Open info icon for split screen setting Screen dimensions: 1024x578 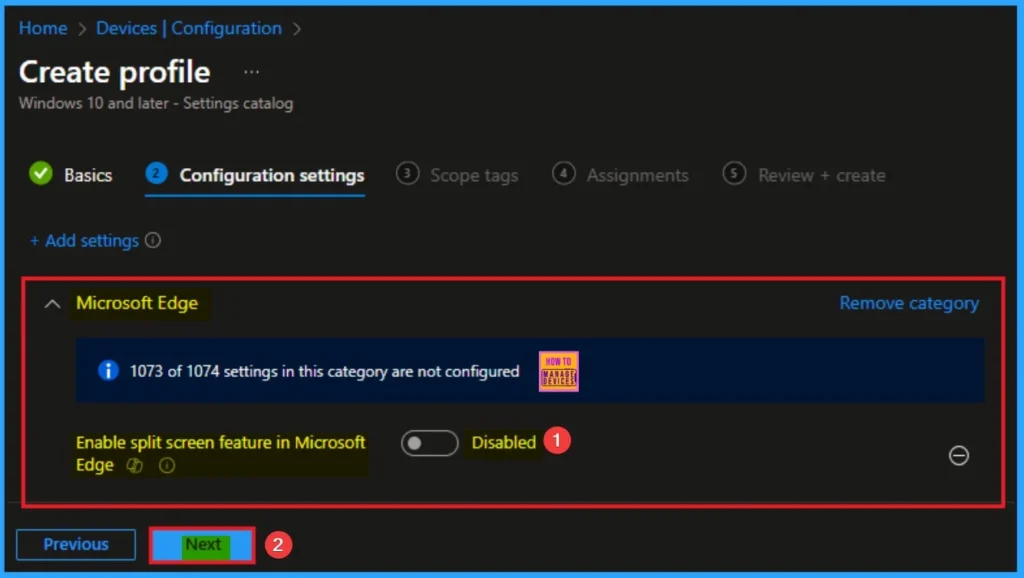pyautogui.click(x=167, y=465)
